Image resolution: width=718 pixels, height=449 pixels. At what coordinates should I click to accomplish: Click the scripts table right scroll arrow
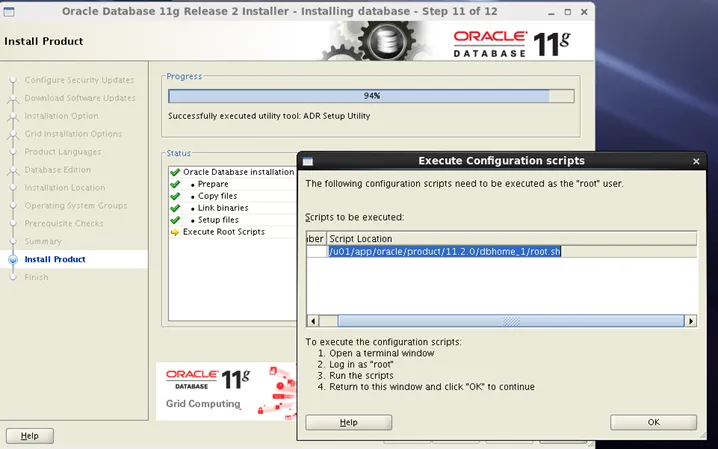[x=691, y=321]
